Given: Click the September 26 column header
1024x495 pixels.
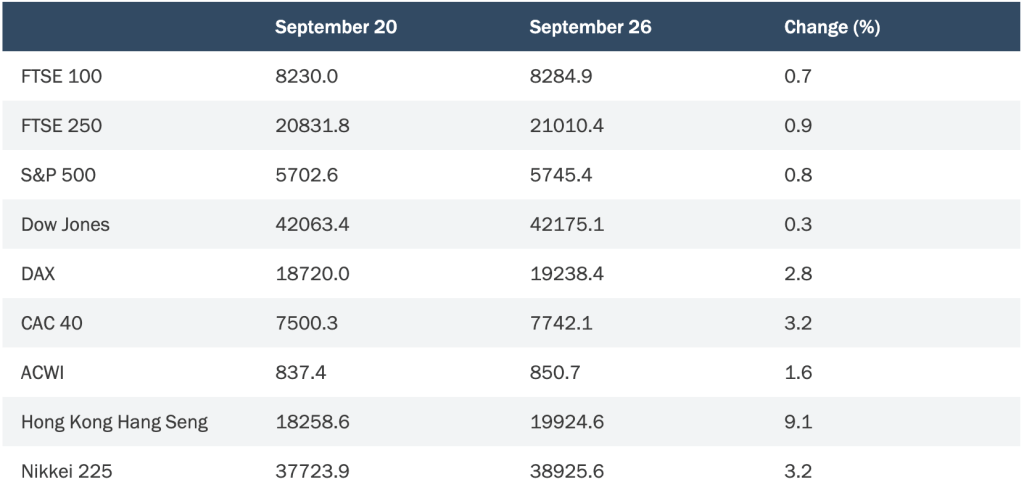Looking at the screenshot, I should click(x=590, y=27).
